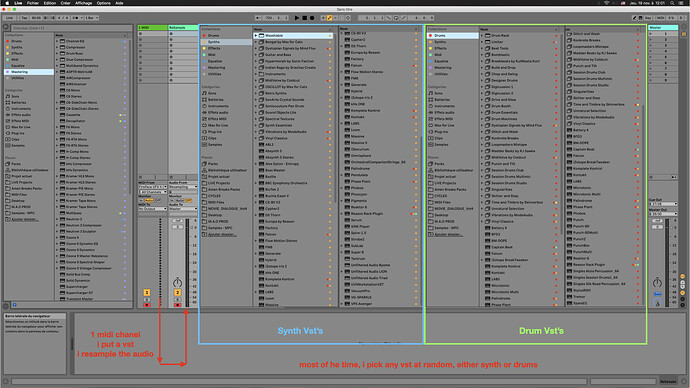
Task: Open the MIDI To No Output dropdown
Action: coord(153,209)
